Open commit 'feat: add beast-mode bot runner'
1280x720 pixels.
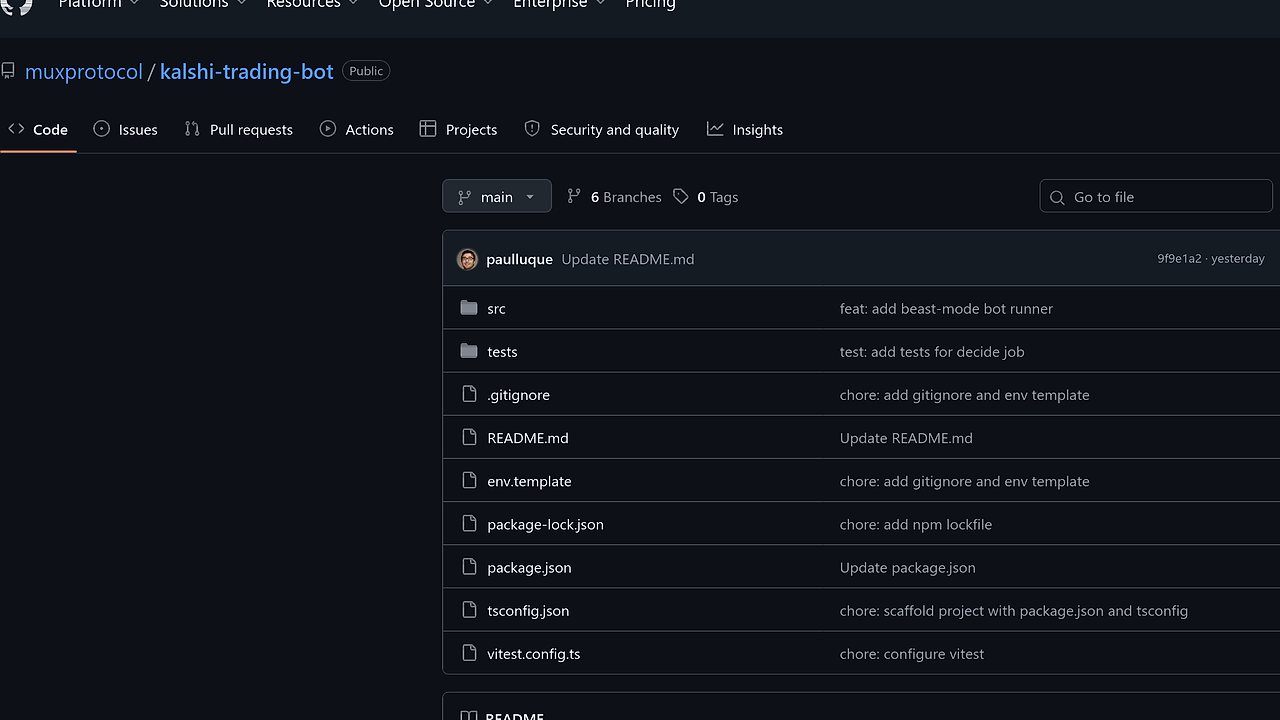[946, 309]
